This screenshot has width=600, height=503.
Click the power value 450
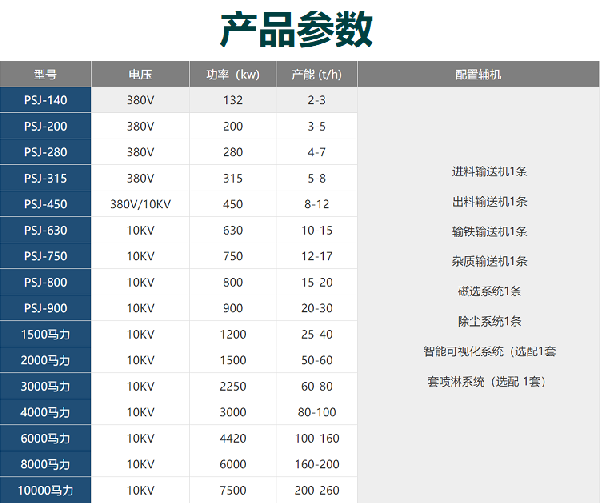coord(233,204)
